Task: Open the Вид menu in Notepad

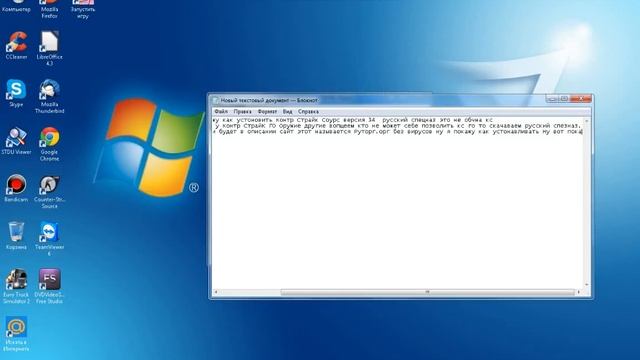Action: (287, 111)
